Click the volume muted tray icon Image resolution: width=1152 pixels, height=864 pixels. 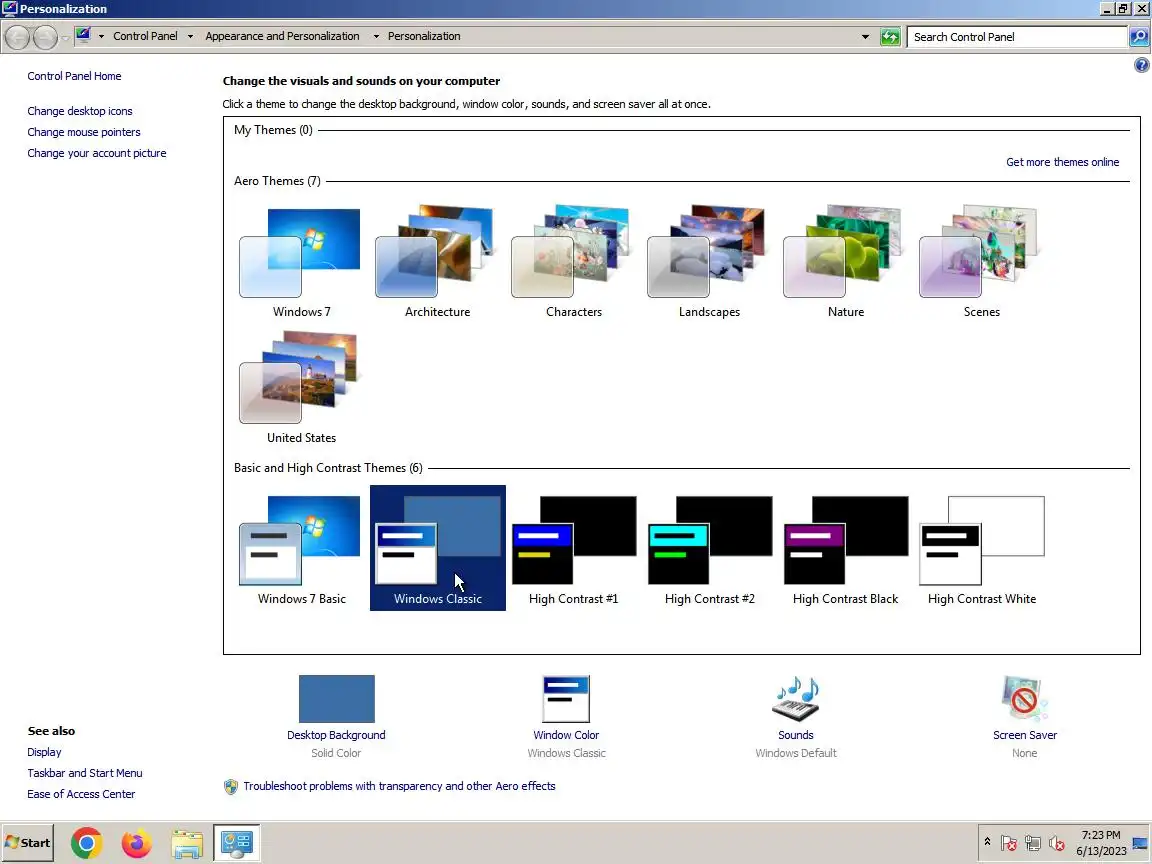(x=1057, y=843)
